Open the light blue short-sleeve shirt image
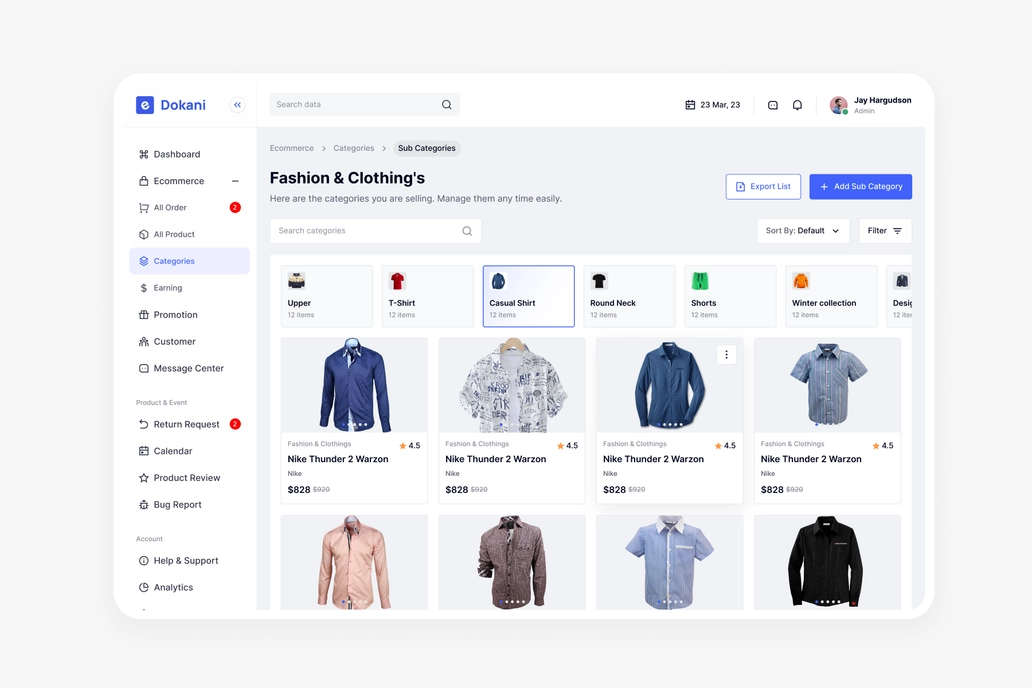This screenshot has width=1032, height=688. point(669,562)
